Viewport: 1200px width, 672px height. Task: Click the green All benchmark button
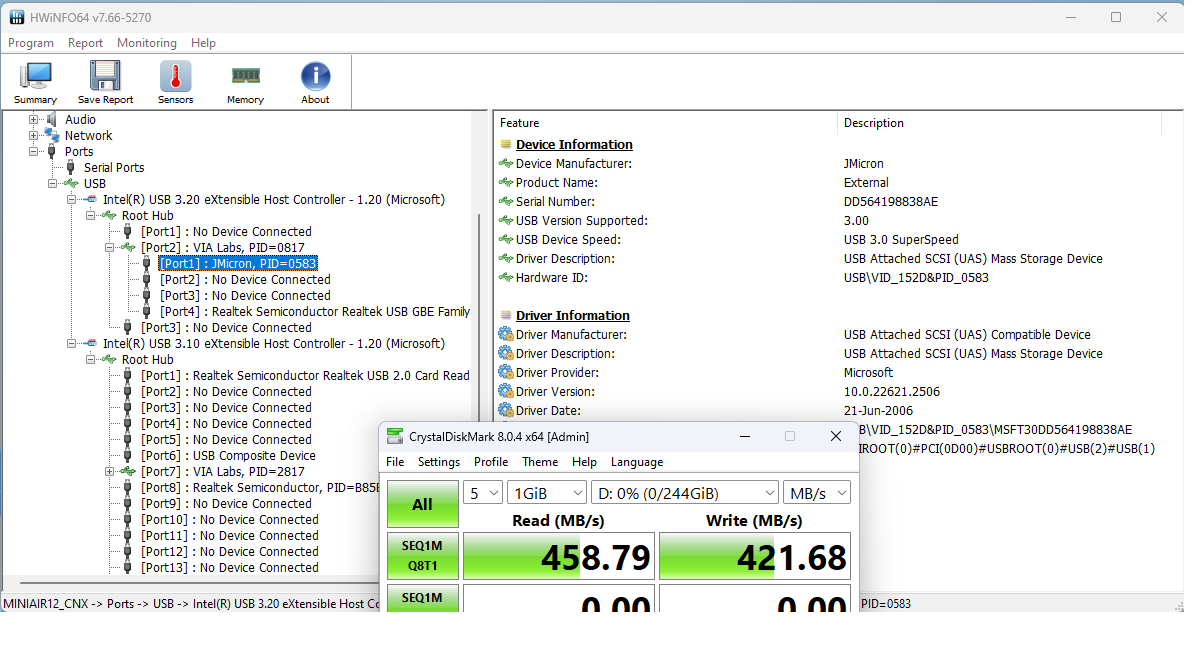coord(423,505)
